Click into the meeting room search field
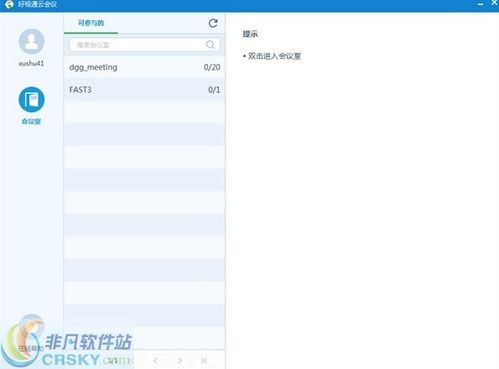499x369 pixels. point(144,45)
